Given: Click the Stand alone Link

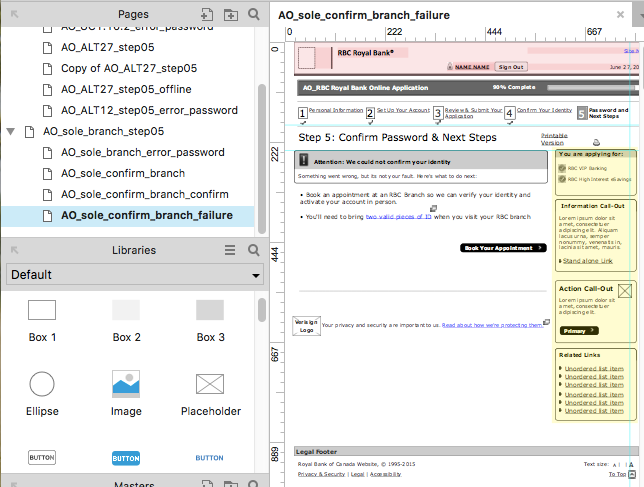Looking at the screenshot, I should click(x=587, y=261).
